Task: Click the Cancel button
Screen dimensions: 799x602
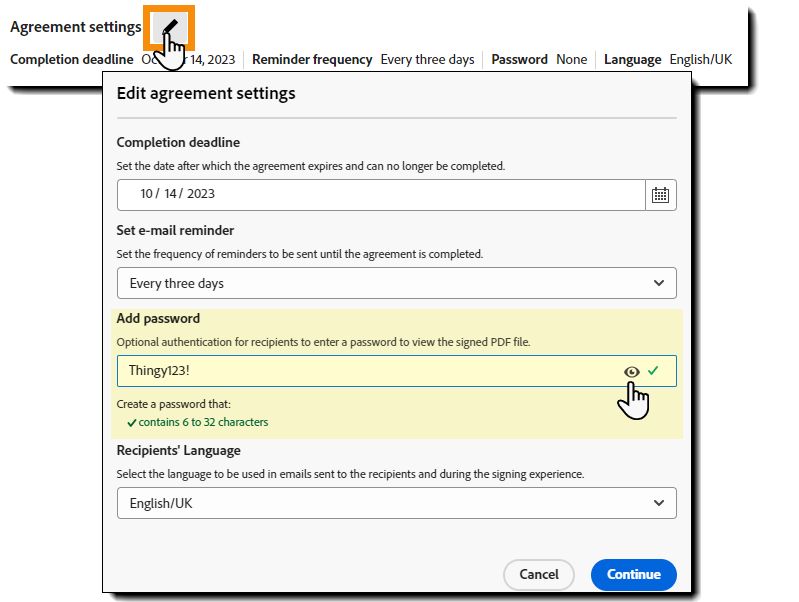Action: (539, 574)
